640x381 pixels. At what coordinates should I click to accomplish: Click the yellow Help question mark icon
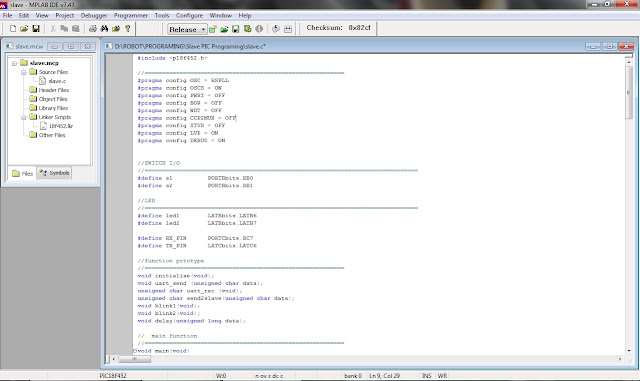point(128,29)
